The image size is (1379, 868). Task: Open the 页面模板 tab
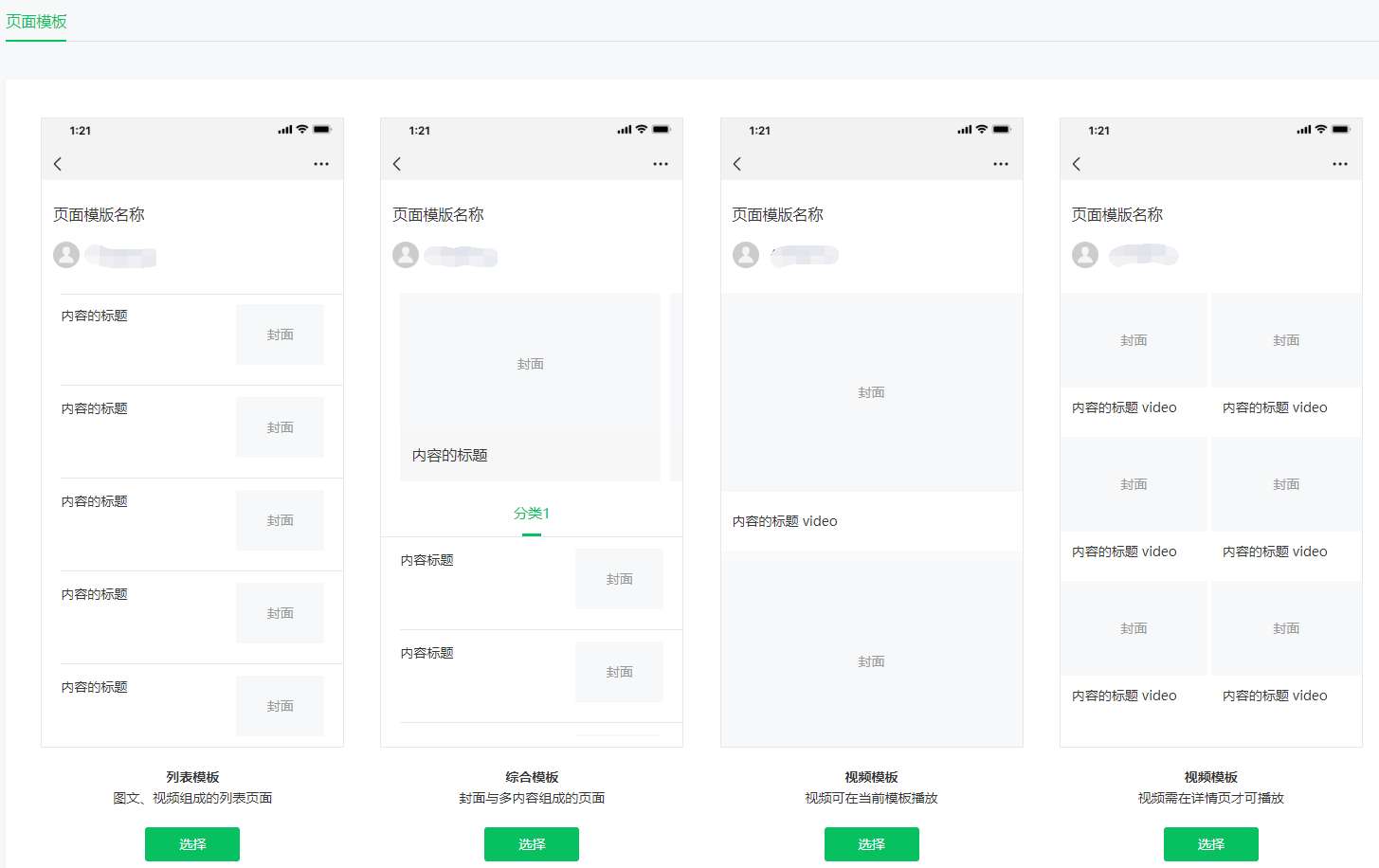click(x=36, y=22)
